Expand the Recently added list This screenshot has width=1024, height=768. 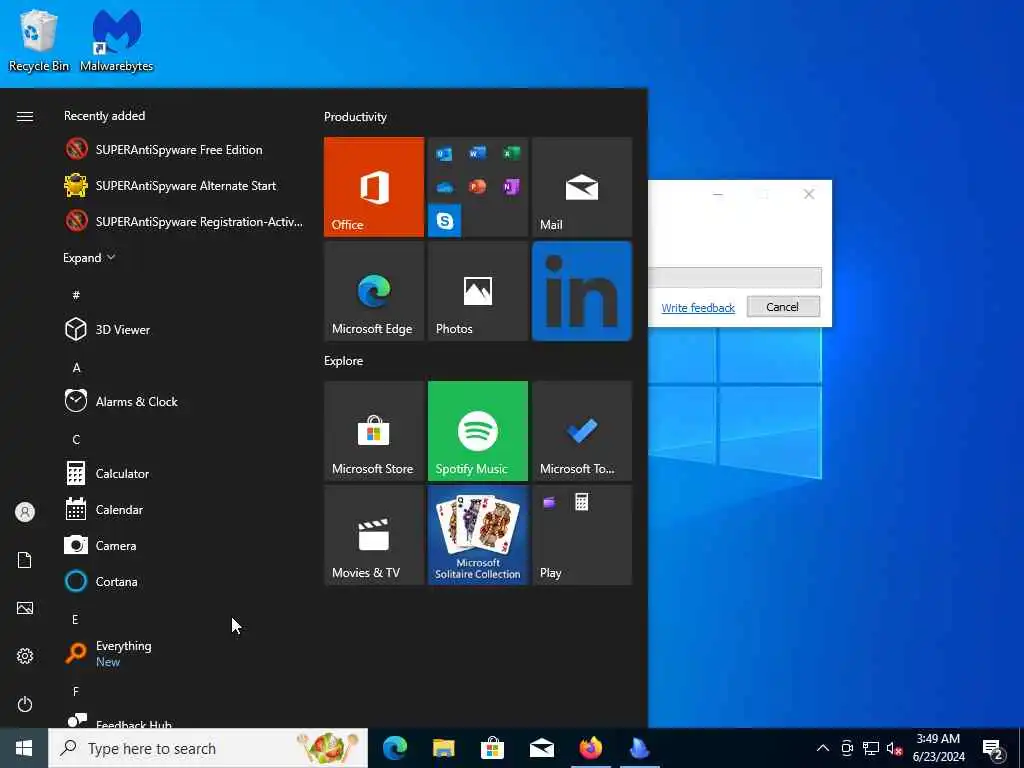click(x=89, y=258)
